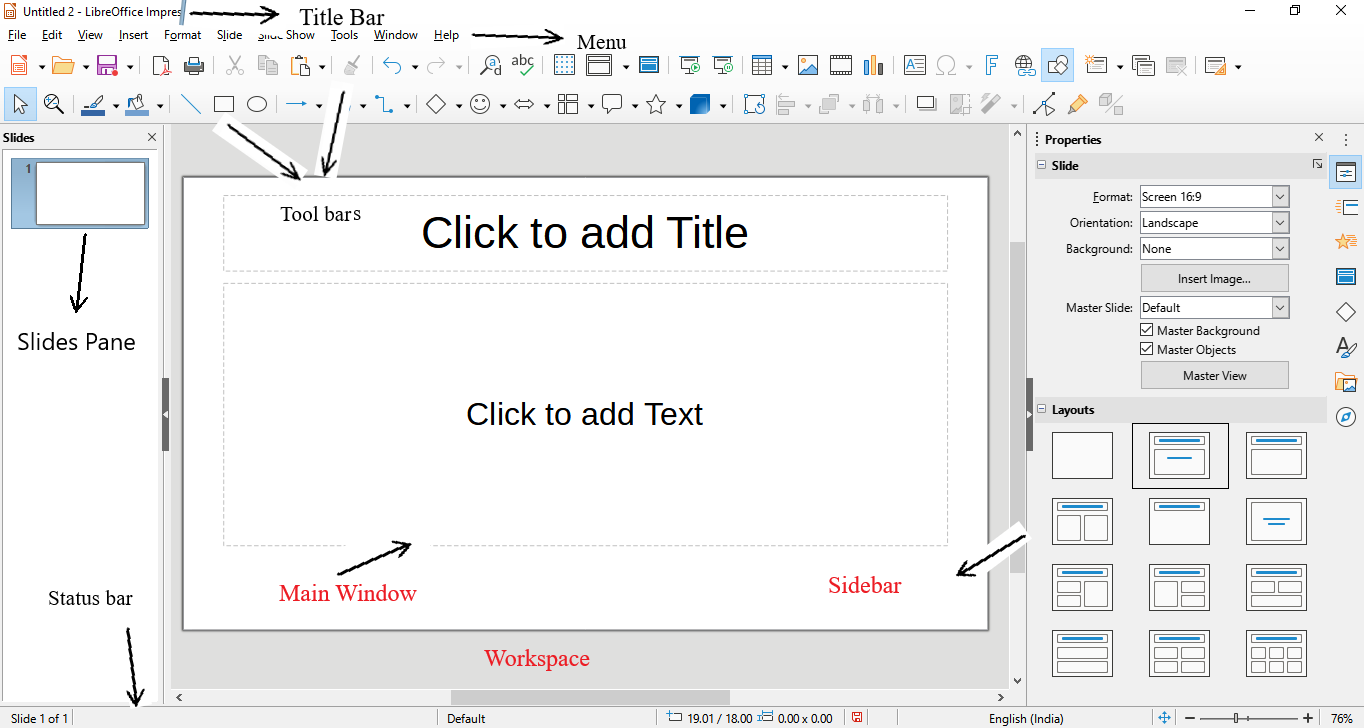Viewport: 1364px width, 728px height.
Task: Insert a text box
Action: click(914, 65)
